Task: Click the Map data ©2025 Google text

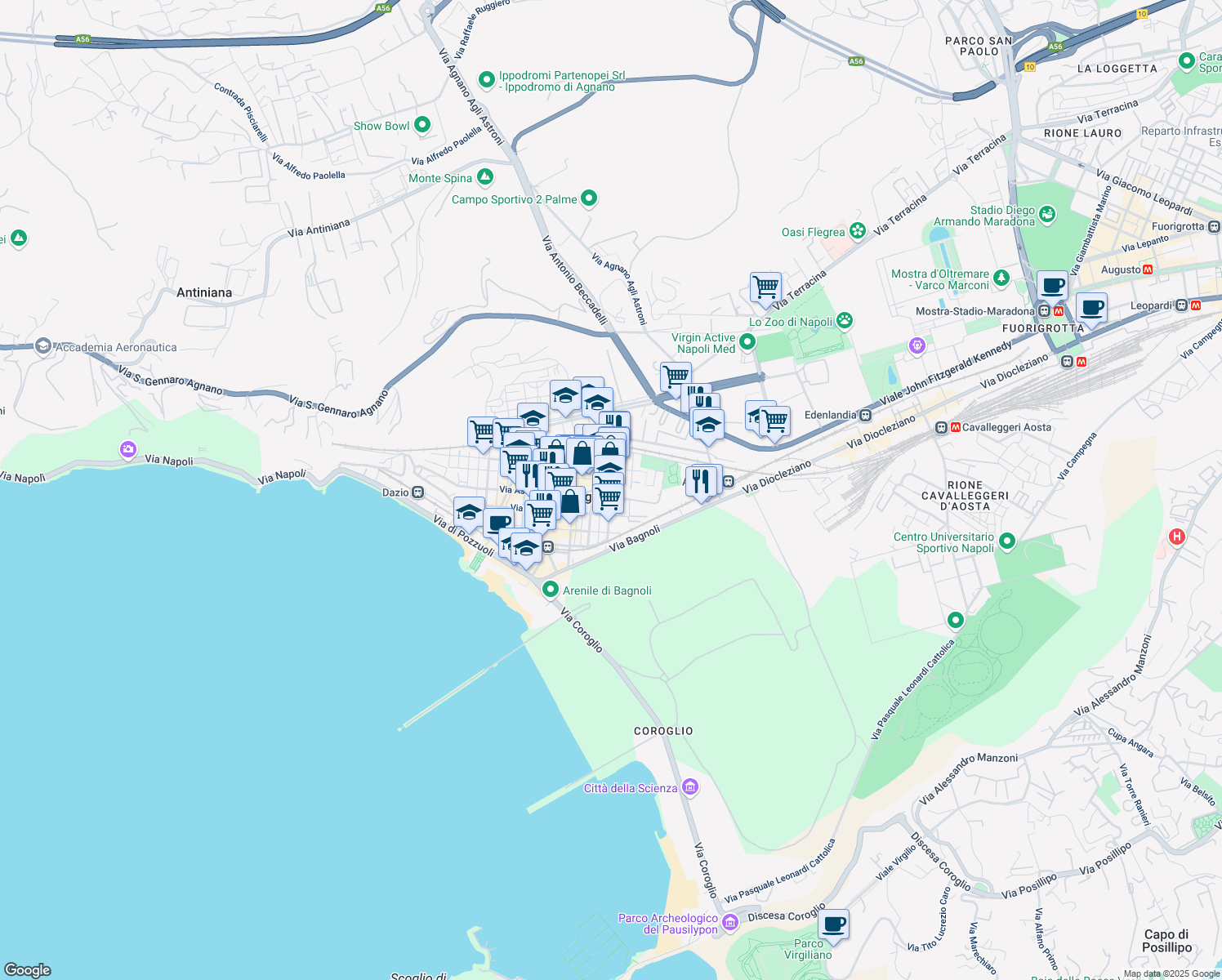Action: (1171, 973)
